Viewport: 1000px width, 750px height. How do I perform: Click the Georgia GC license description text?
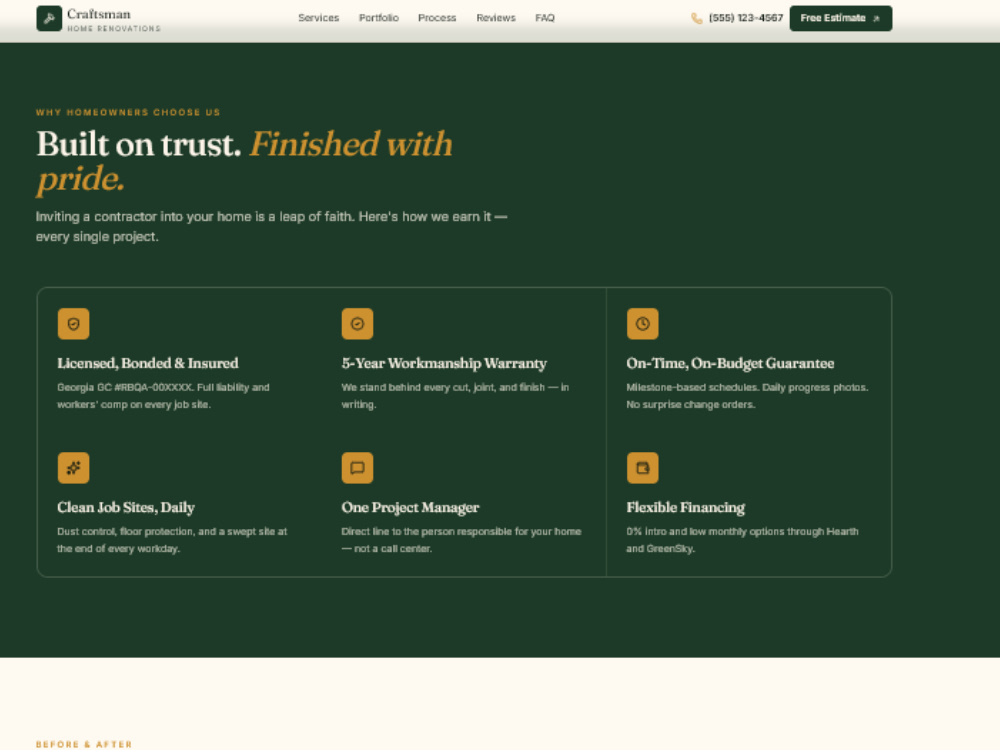coord(163,396)
